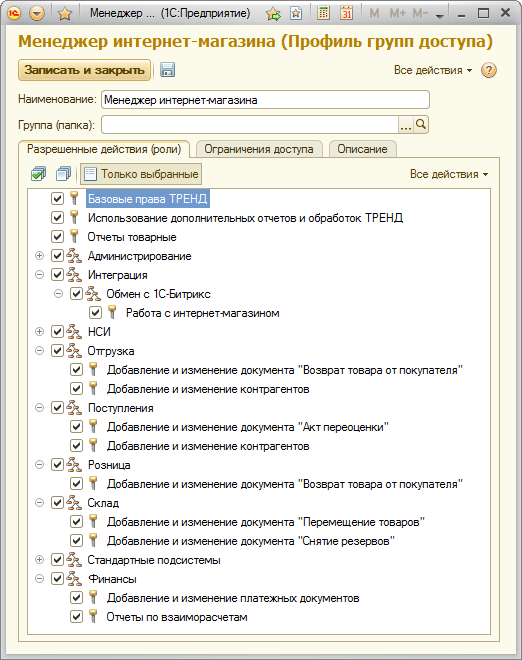Viewport: 522px width, 660px height.
Task: Click the M+ memory button
Action: point(397,13)
